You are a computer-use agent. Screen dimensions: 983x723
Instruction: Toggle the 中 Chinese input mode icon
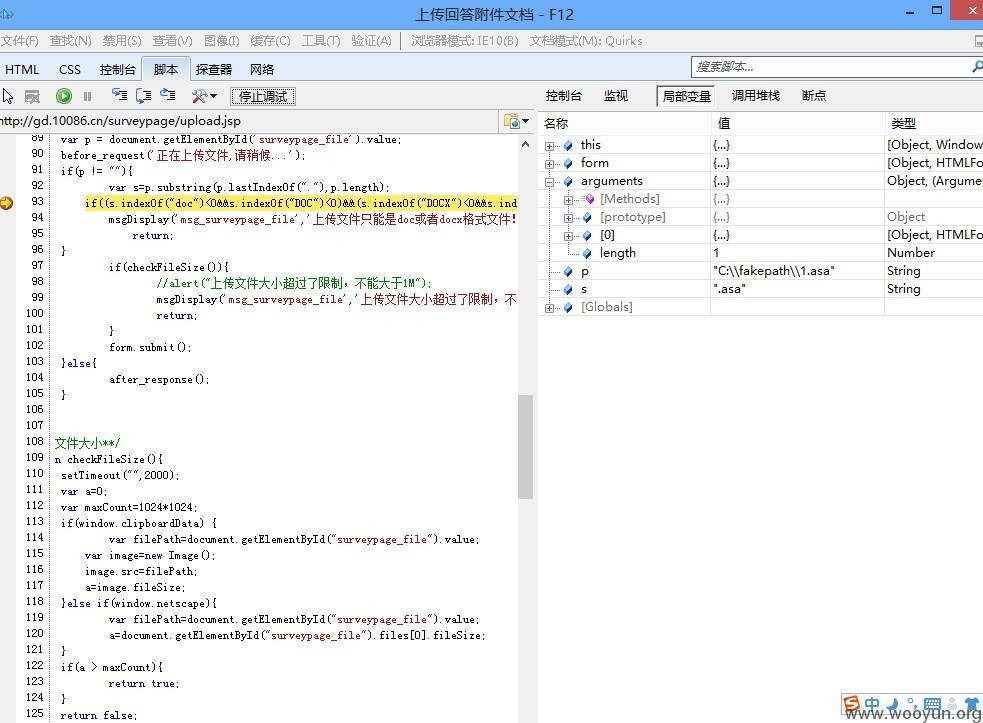872,704
